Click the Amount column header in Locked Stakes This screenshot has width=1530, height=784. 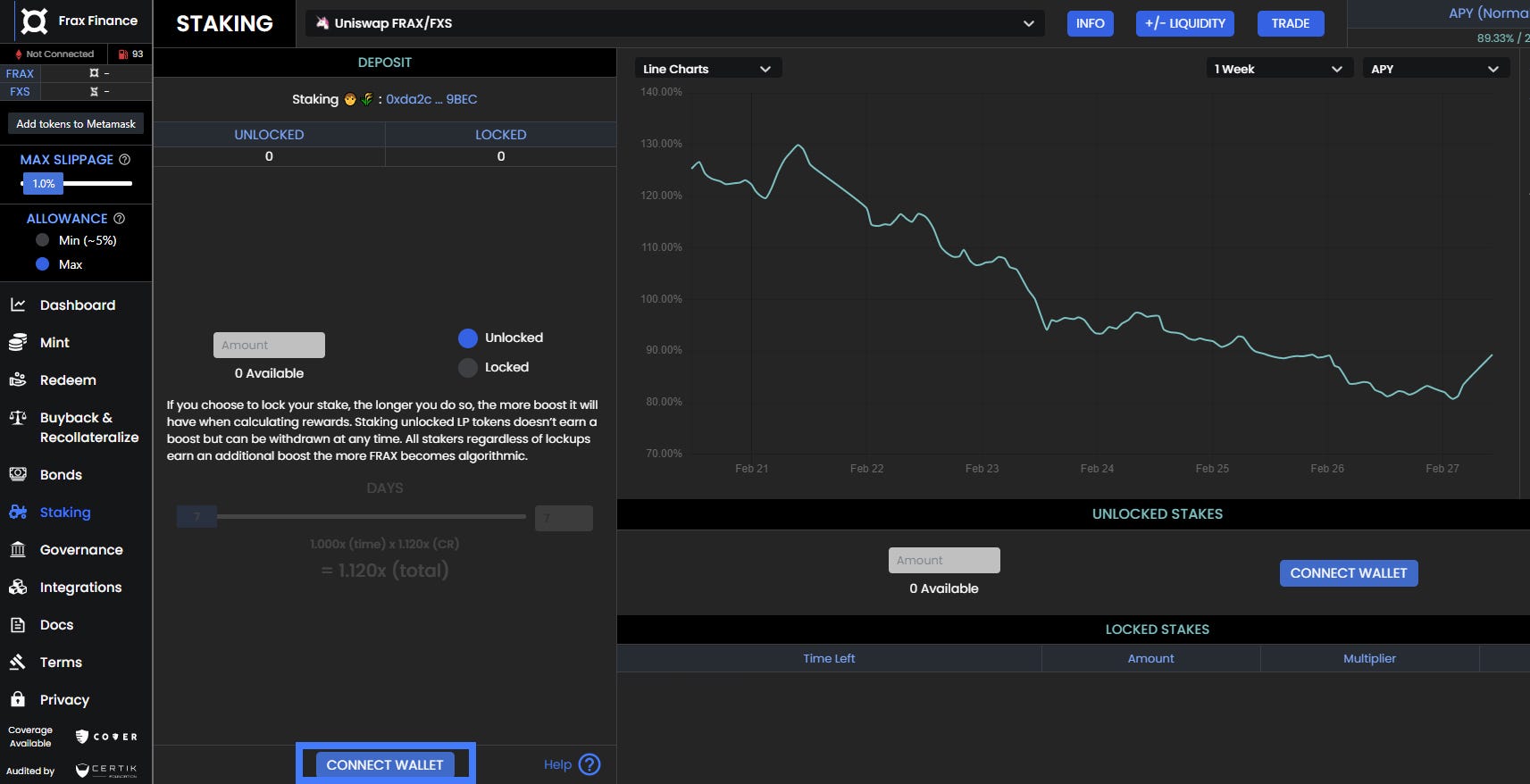[x=1150, y=658]
